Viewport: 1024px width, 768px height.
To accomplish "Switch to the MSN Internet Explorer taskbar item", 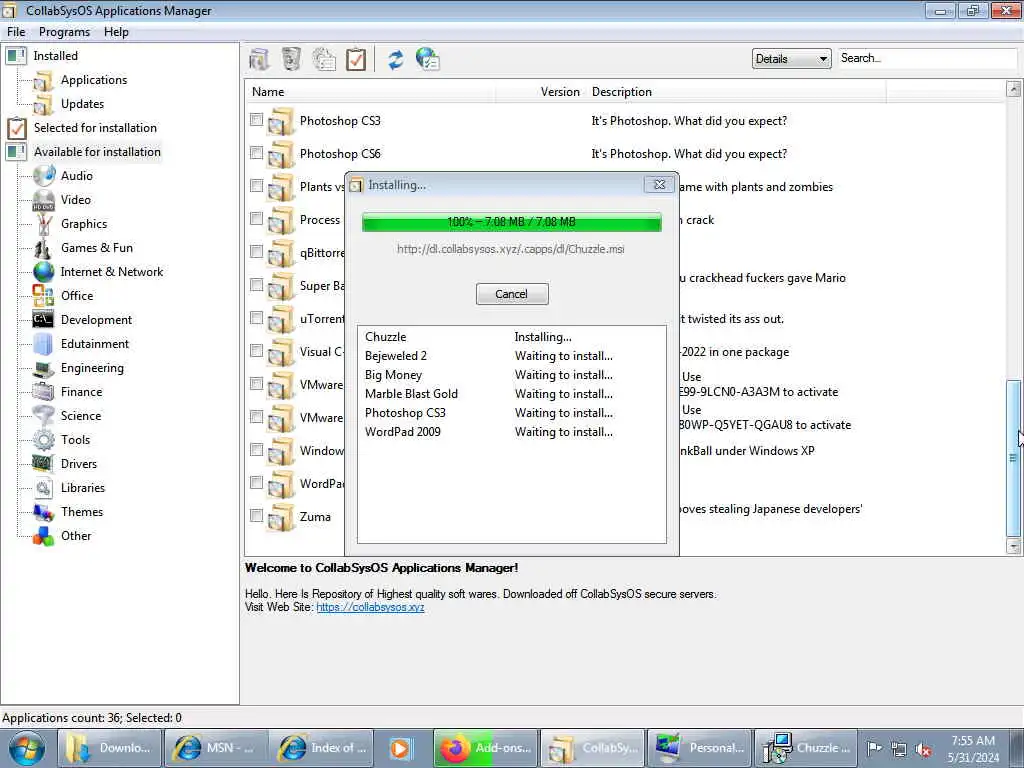I will [x=216, y=748].
